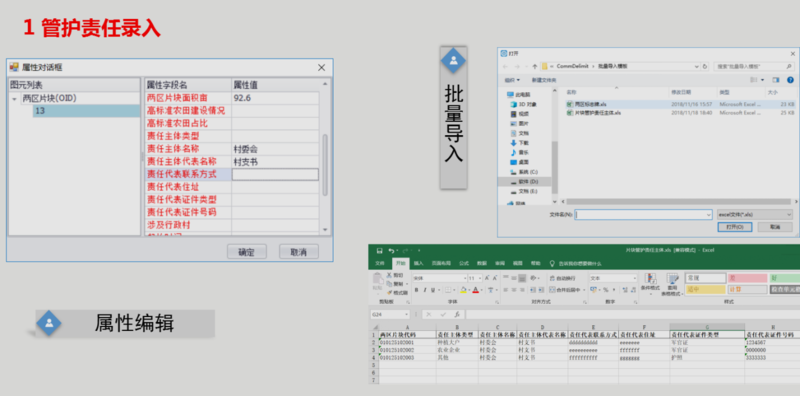Click the Increase Font Size icon in Excel
800x396 pixels.
coord(487,278)
